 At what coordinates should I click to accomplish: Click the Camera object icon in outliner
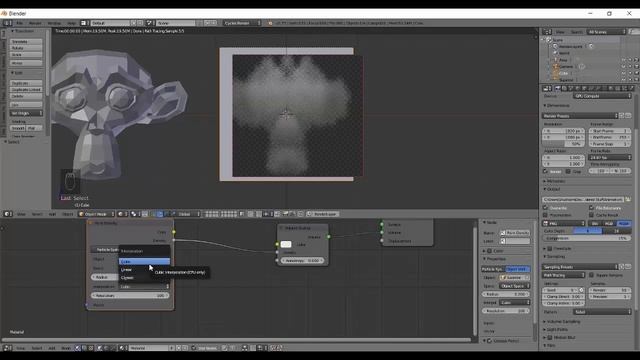[556, 67]
